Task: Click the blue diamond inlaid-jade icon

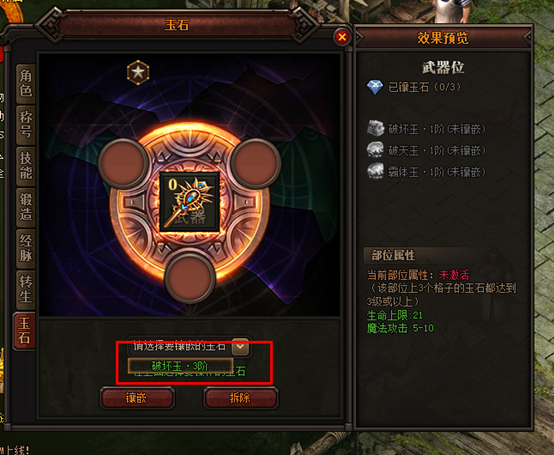Action: point(375,87)
